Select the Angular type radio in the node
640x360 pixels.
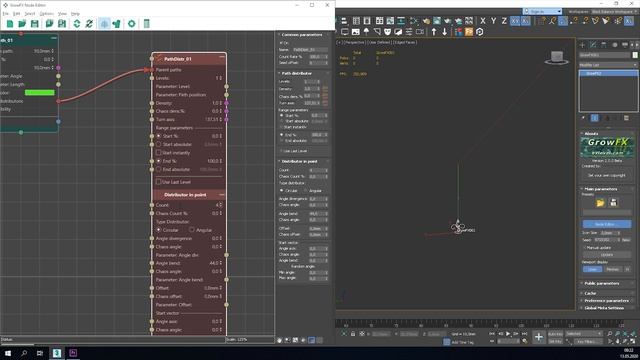pyautogui.click(x=191, y=230)
